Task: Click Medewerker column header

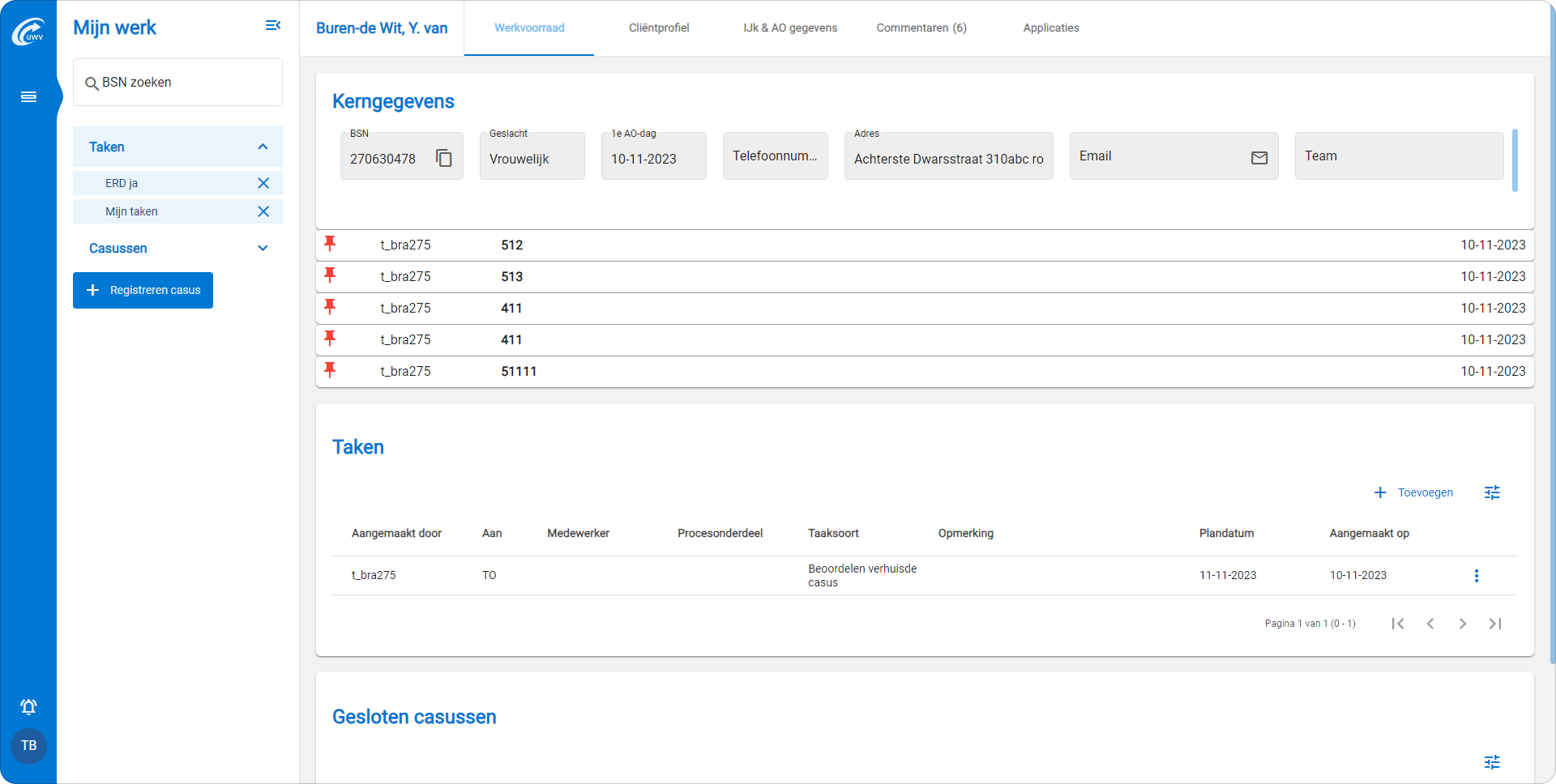Action: (x=578, y=533)
